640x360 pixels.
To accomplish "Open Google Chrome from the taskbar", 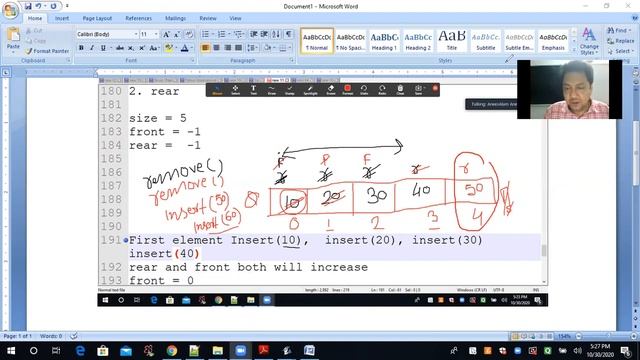I will pos(172,351).
